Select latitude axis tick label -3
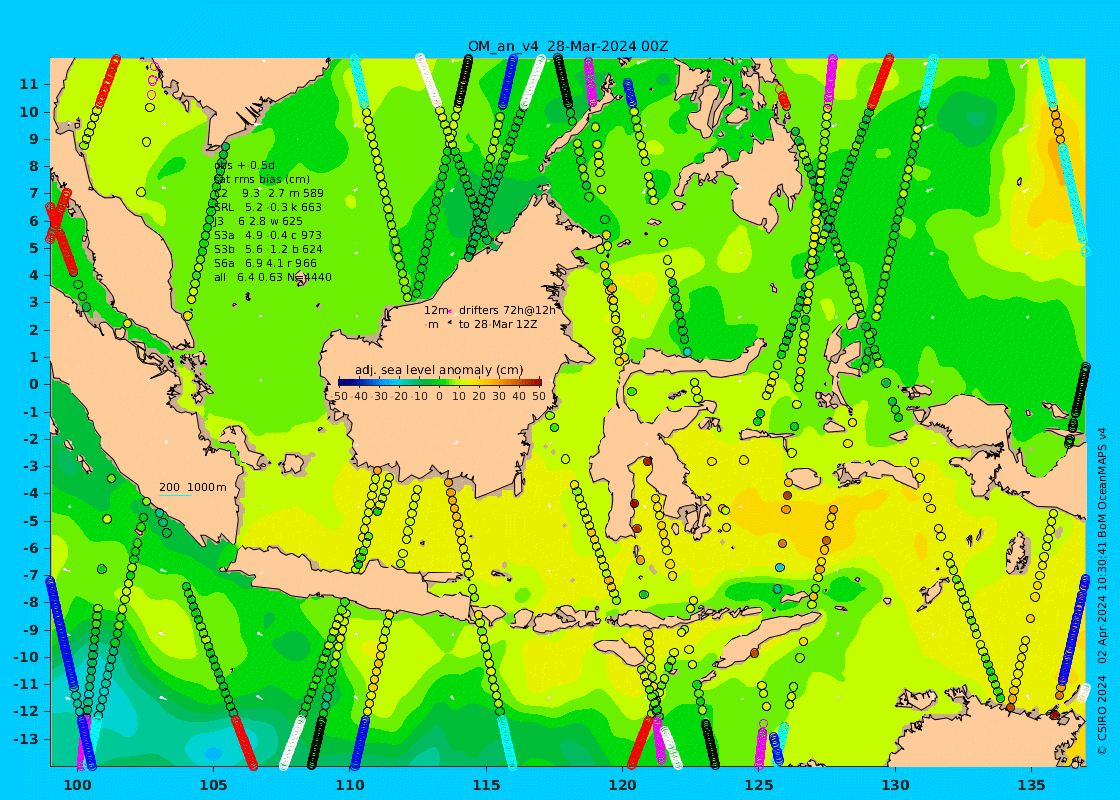Image resolution: width=1120 pixels, height=800 pixels. click(x=31, y=466)
